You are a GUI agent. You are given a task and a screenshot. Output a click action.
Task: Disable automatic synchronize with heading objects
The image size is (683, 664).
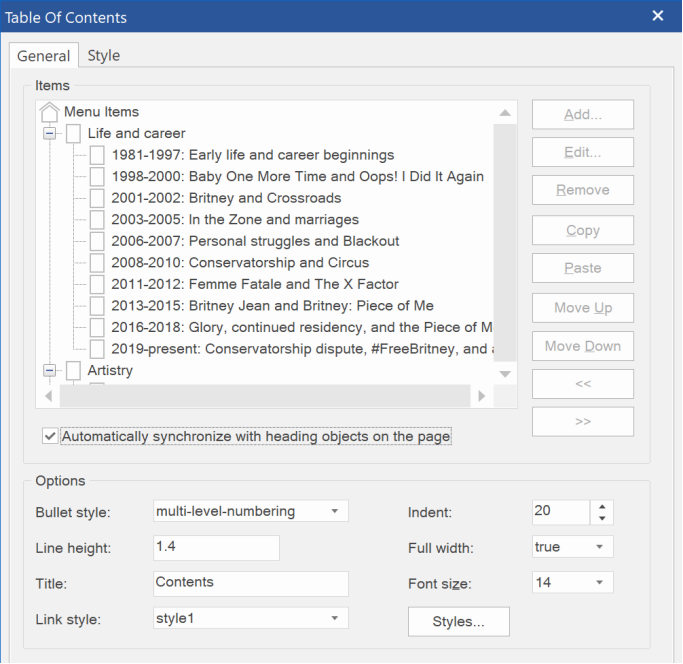[x=50, y=436]
